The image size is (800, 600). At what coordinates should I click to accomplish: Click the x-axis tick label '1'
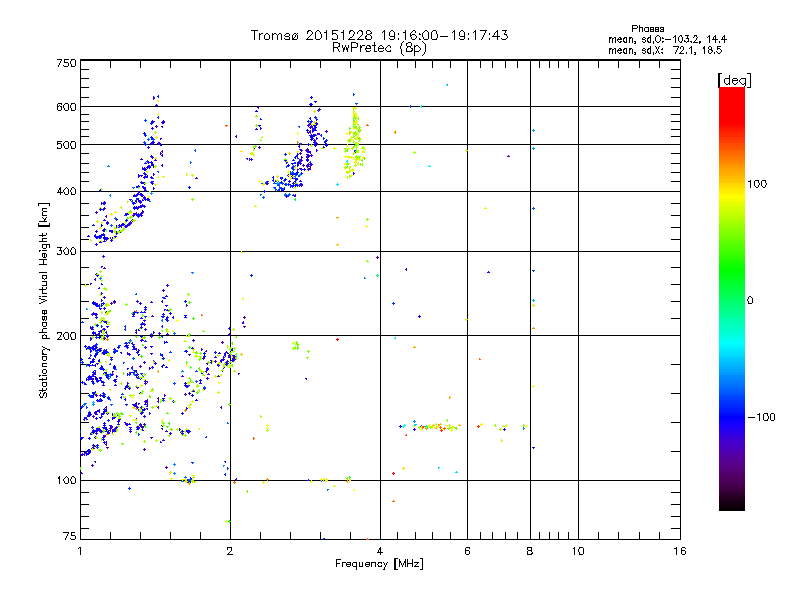80,551
